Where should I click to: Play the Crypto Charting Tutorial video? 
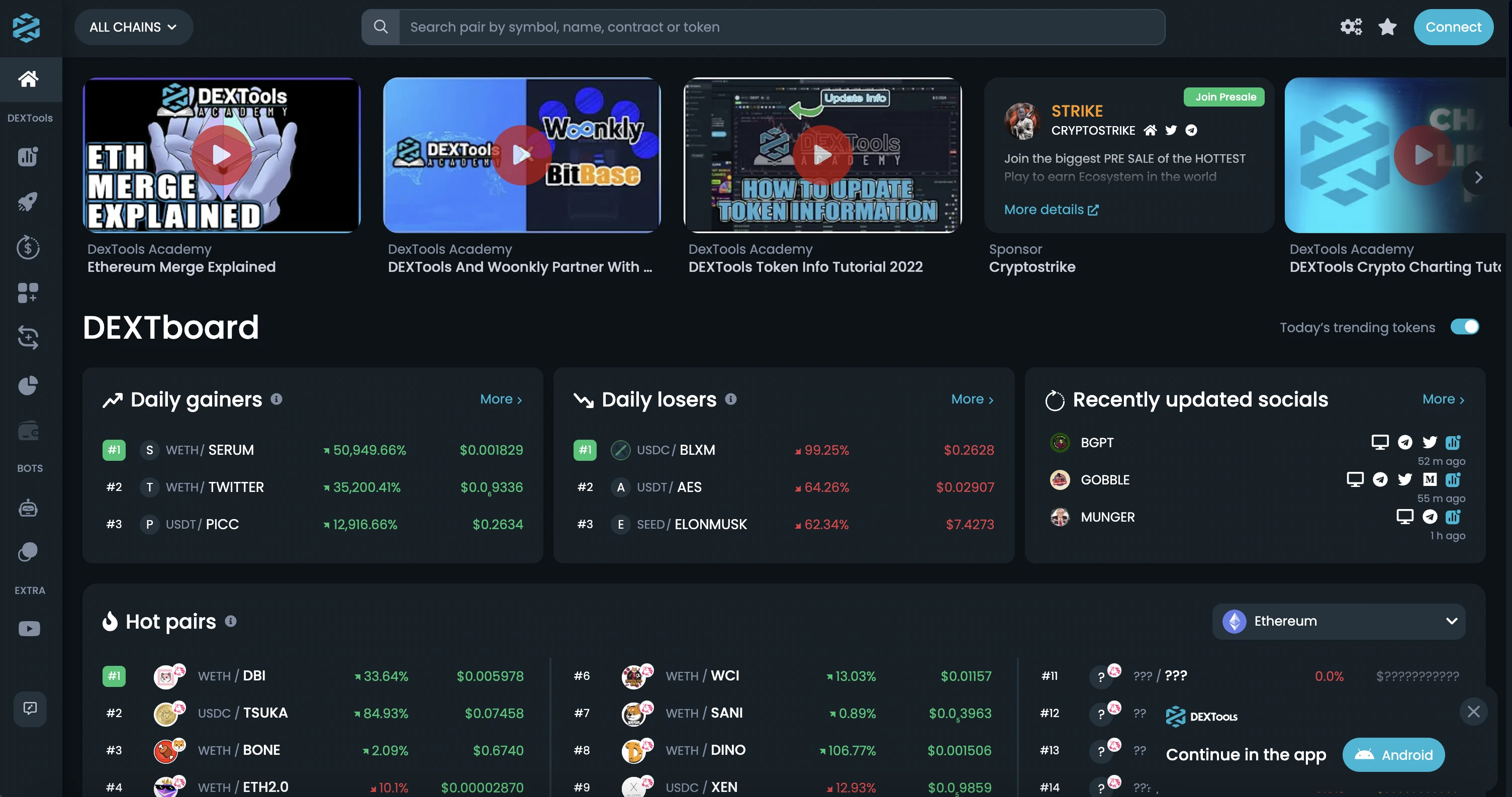click(1424, 155)
